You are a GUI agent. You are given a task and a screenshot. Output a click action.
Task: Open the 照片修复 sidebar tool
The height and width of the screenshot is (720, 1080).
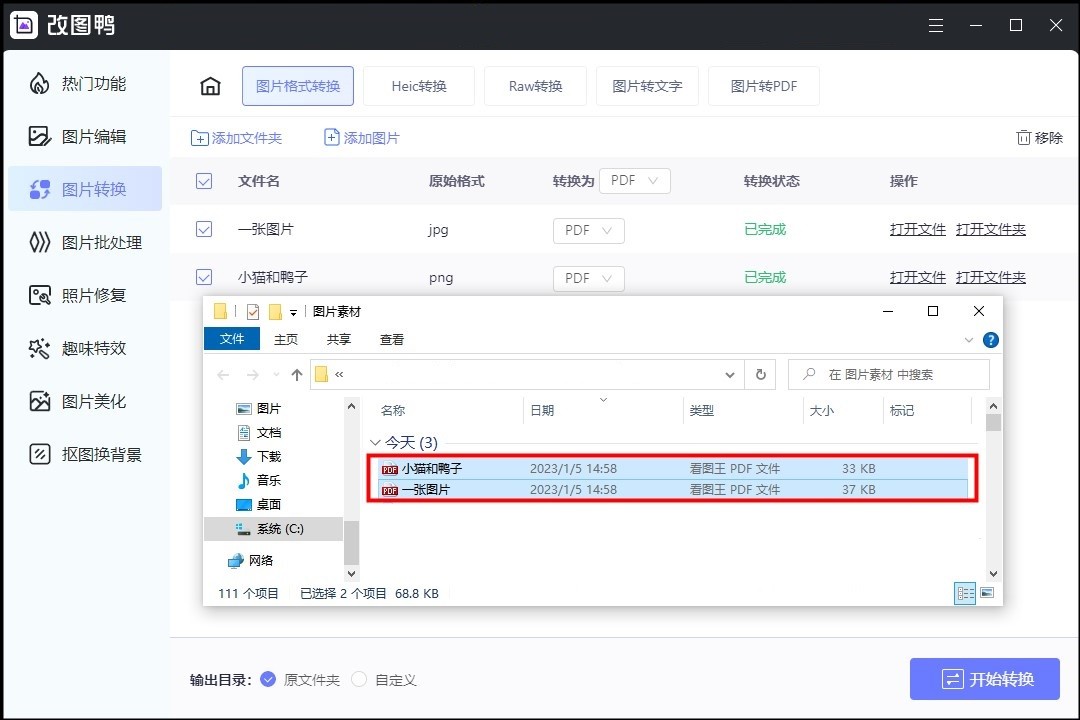pos(85,295)
